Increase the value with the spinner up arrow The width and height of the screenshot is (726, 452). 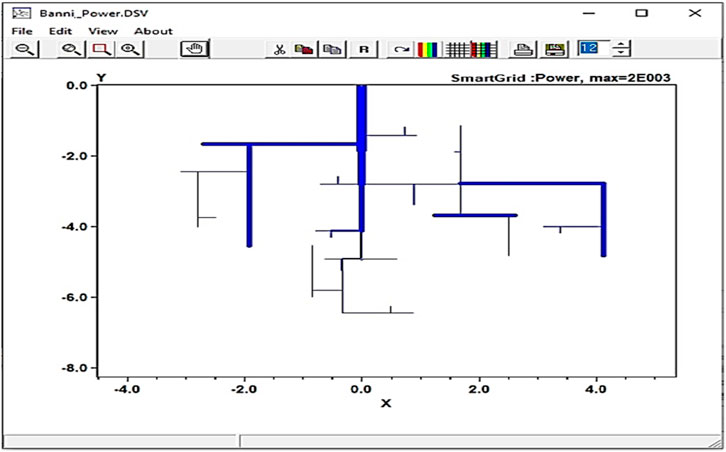tap(621, 44)
